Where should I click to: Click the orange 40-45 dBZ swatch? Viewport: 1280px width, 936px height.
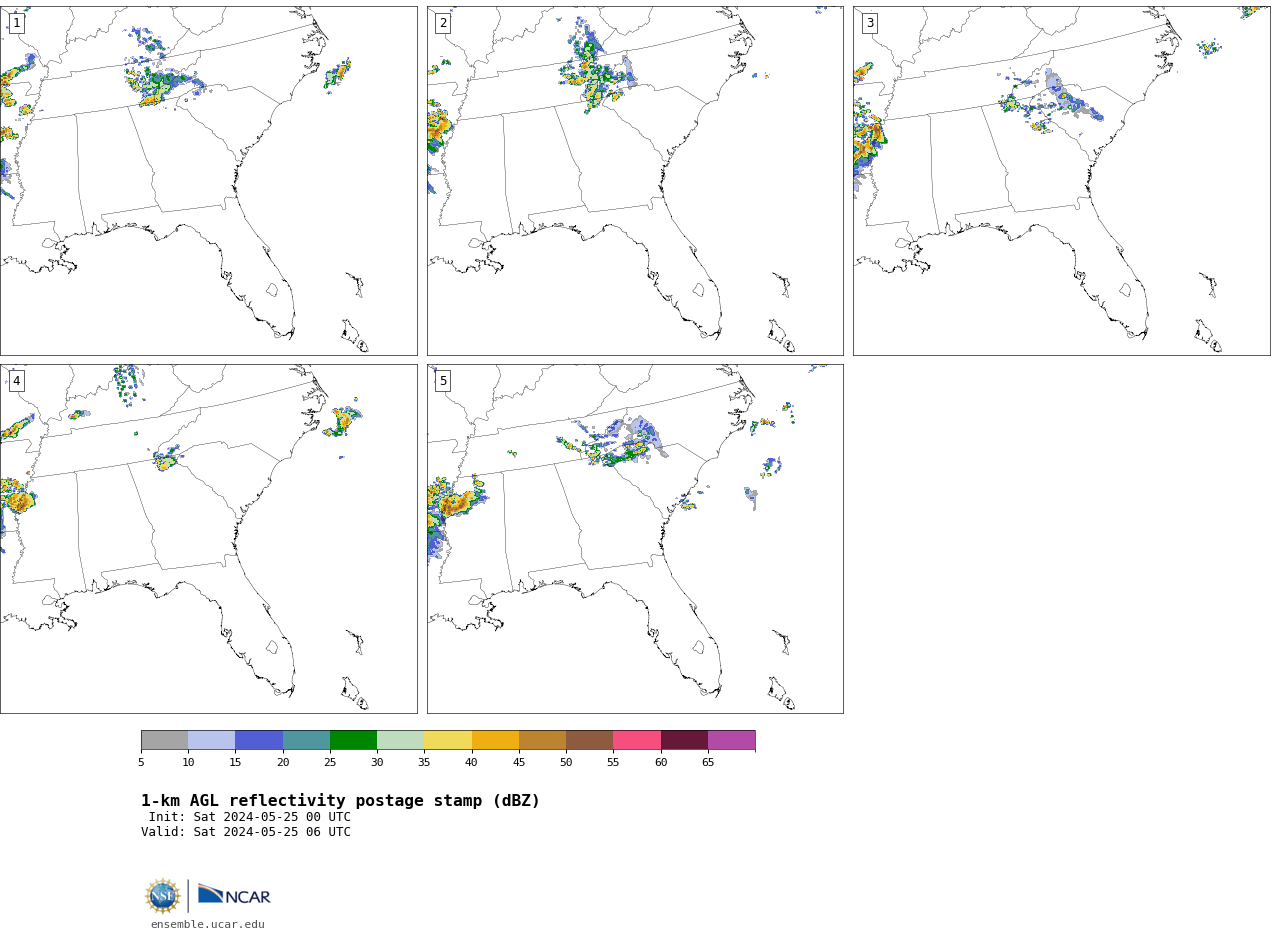[x=495, y=740]
